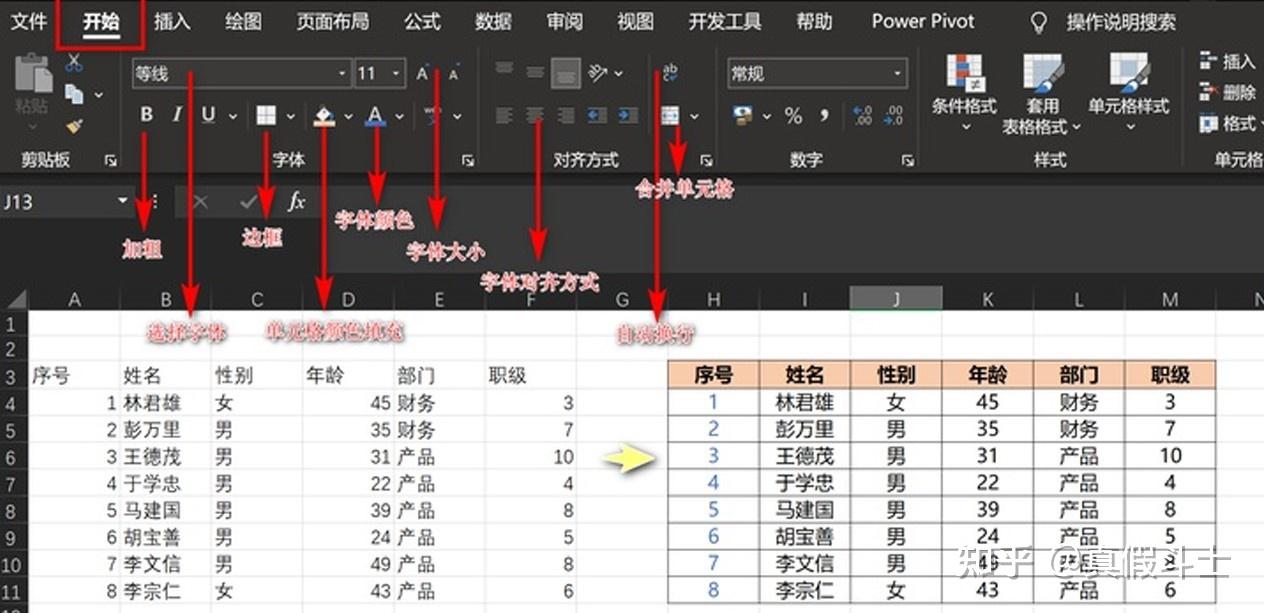
Task: Decrease decimal places
Action: tap(893, 116)
